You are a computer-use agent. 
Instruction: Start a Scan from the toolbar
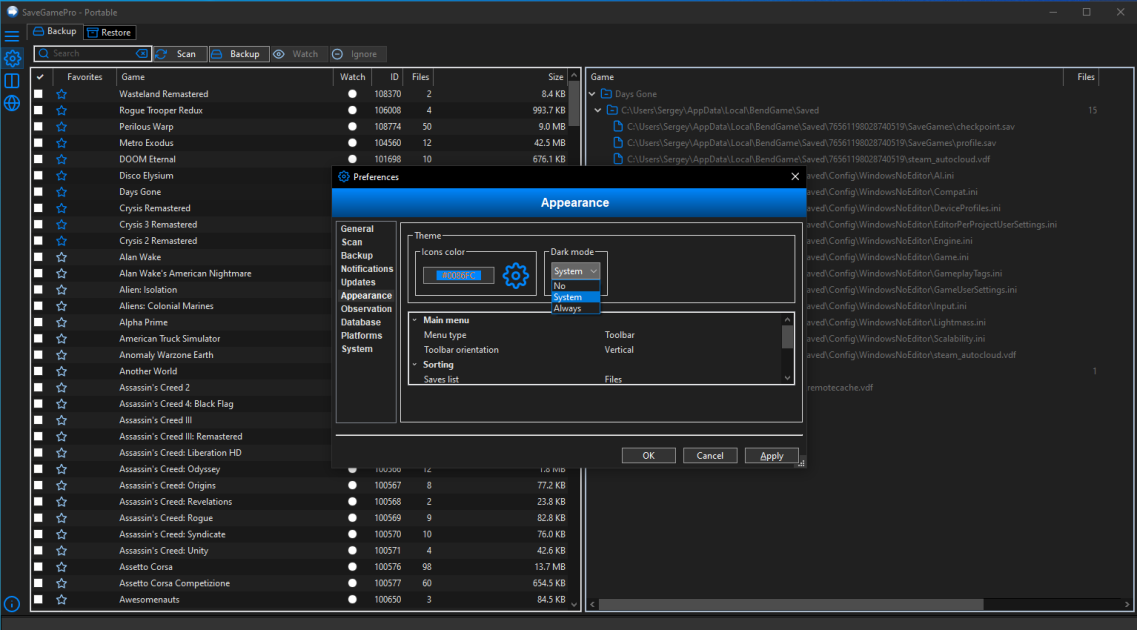point(178,54)
